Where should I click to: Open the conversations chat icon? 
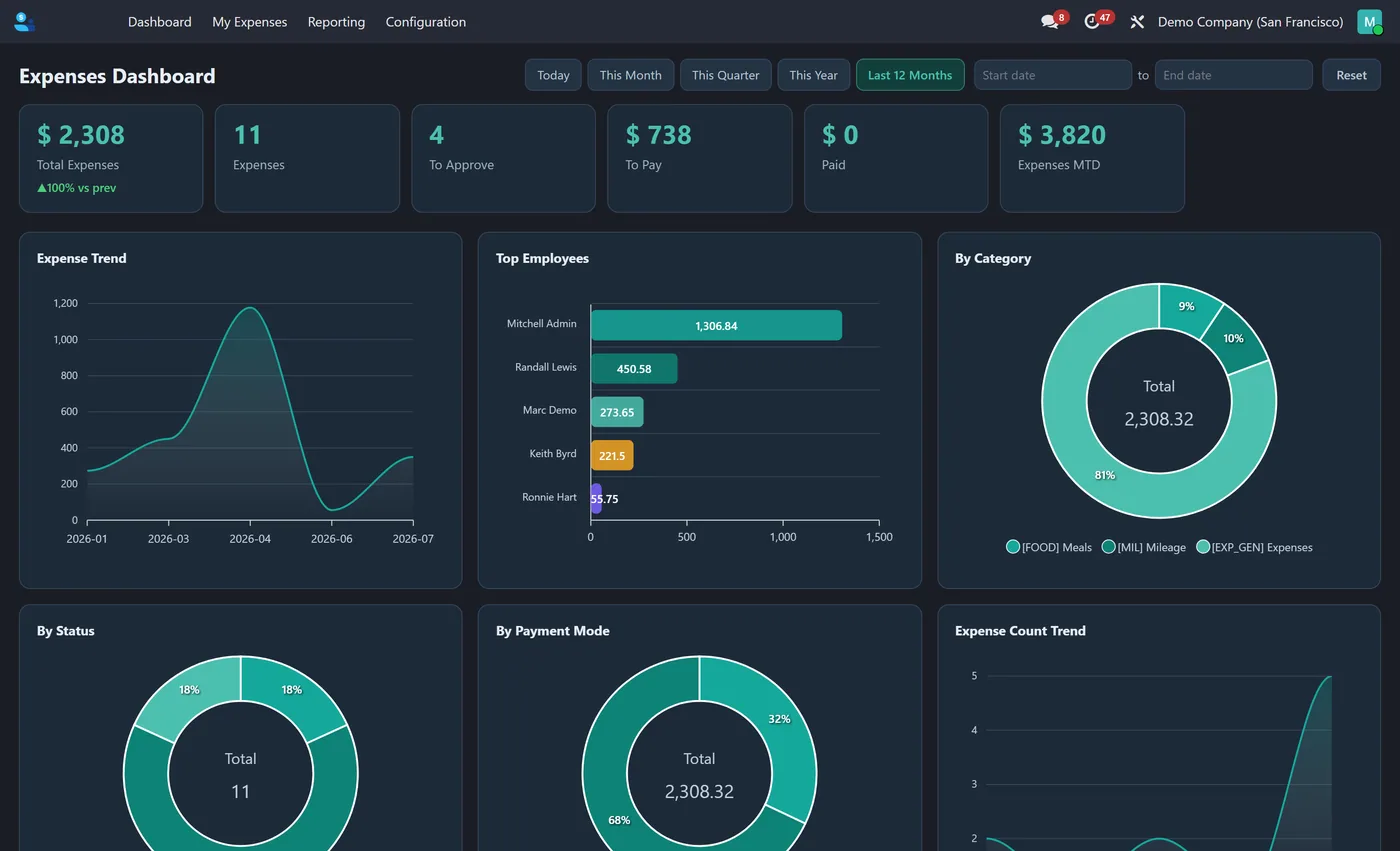click(x=1049, y=22)
